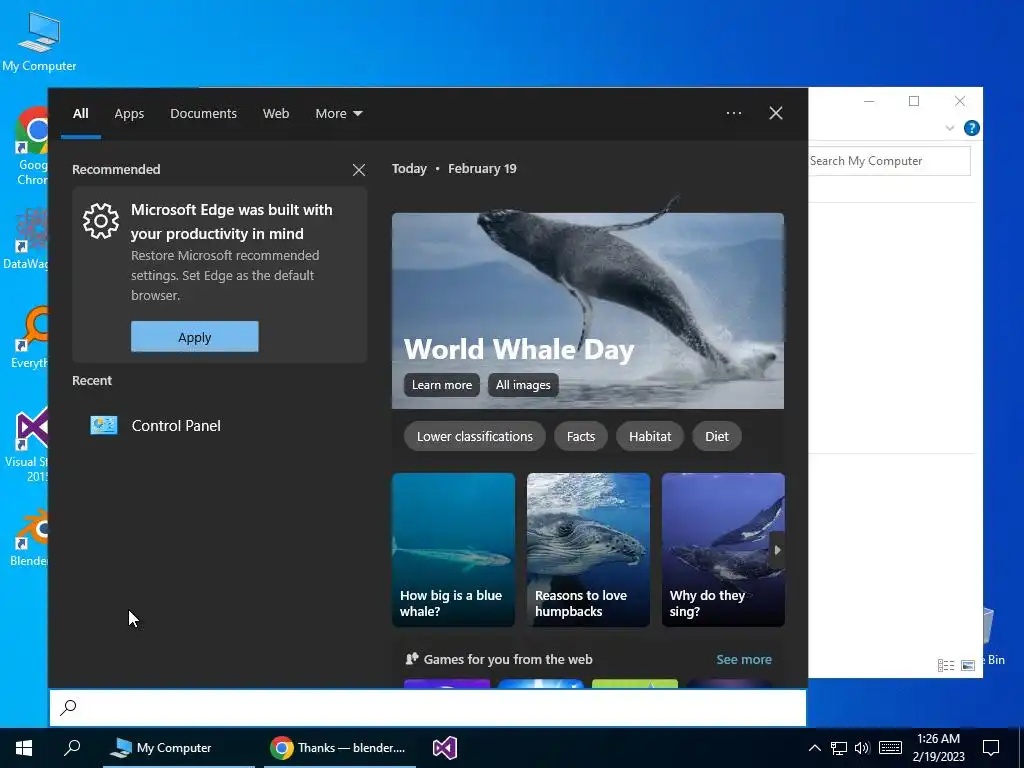This screenshot has width=1024, height=768.
Task: Click the Search My Computer field in Explorer
Action: (889, 161)
